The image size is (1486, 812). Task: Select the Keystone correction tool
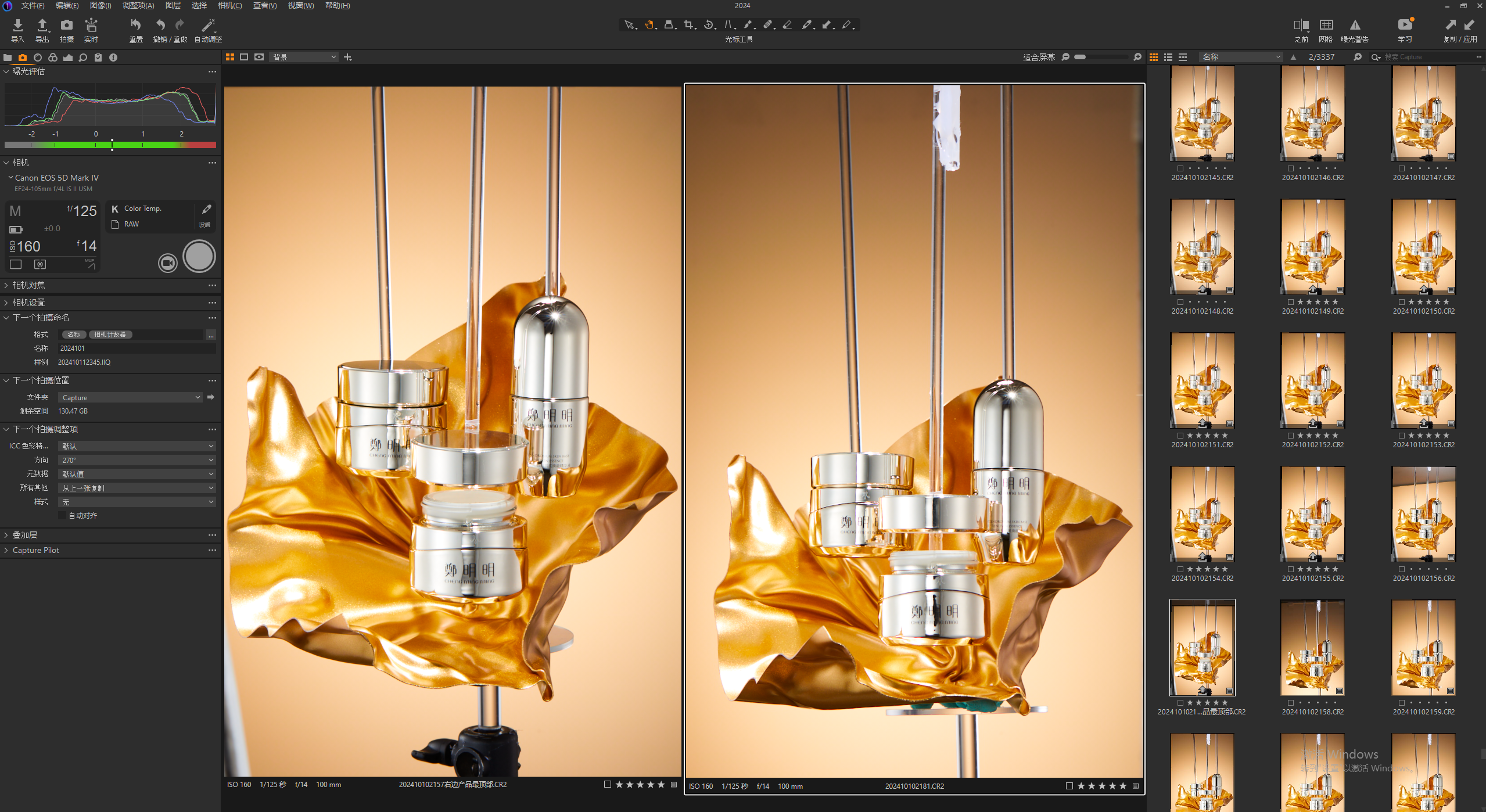[x=729, y=24]
